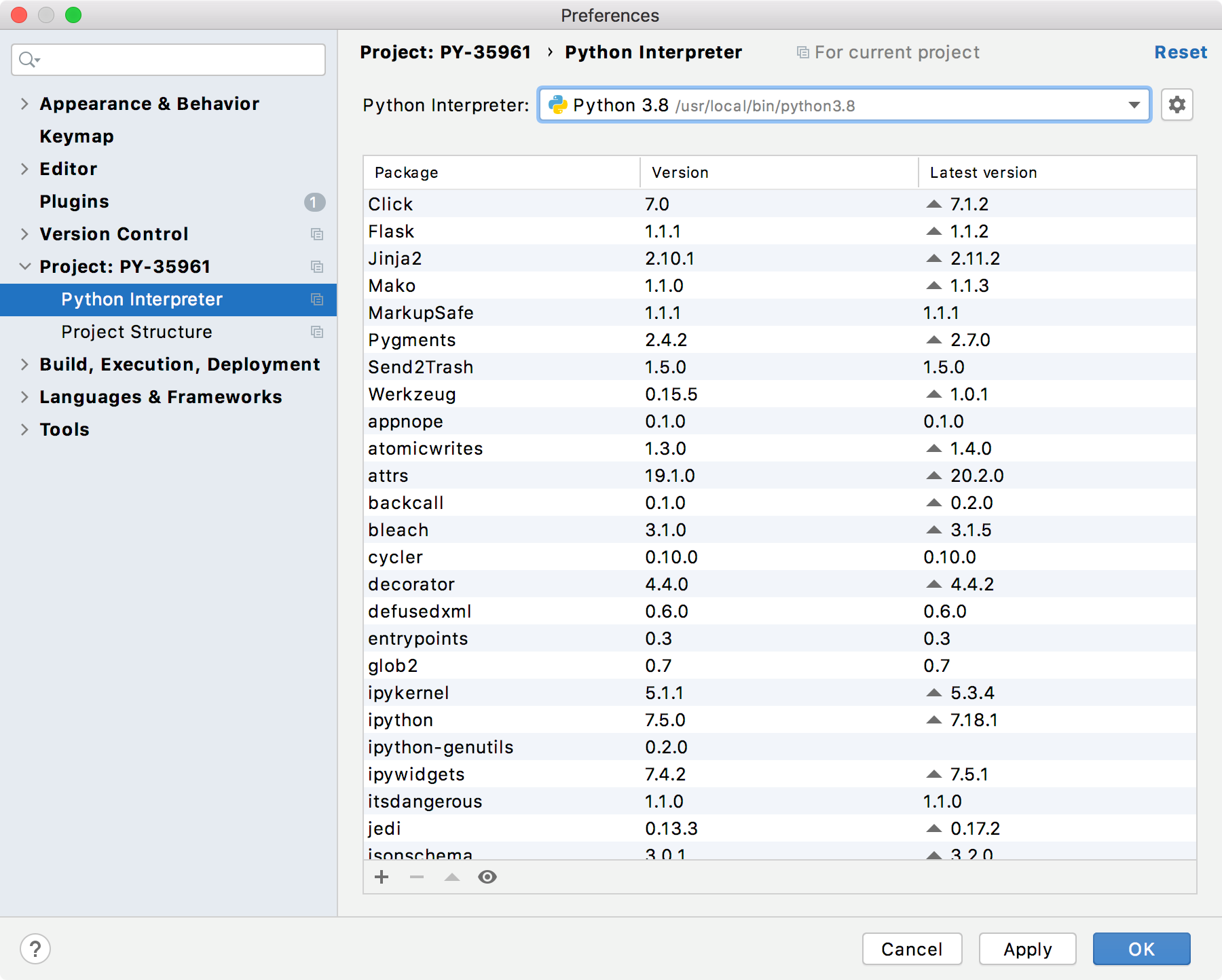Click the magnifier icon in the search box
The image size is (1222, 980).
coord(26,60)
